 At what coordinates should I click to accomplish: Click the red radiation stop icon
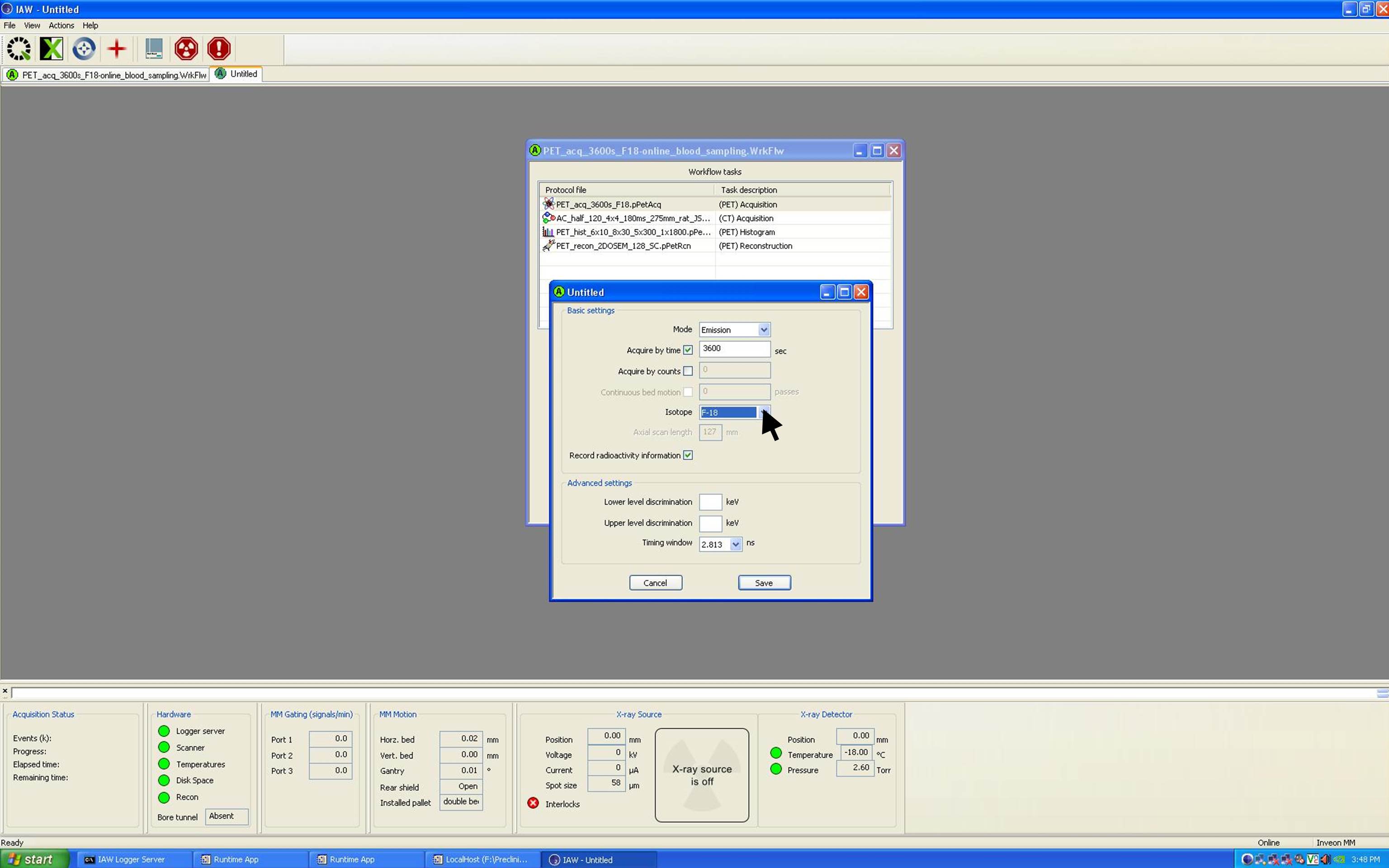tap(186, 49)
